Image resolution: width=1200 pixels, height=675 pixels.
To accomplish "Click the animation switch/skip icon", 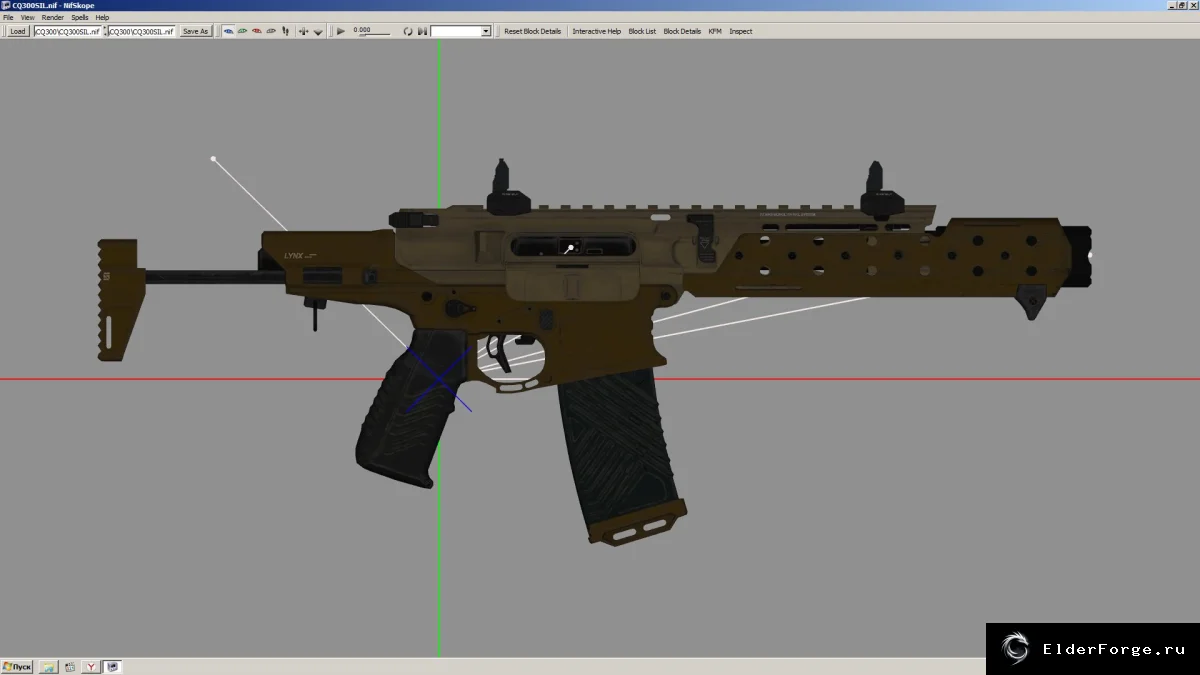I will click(422, 31).
